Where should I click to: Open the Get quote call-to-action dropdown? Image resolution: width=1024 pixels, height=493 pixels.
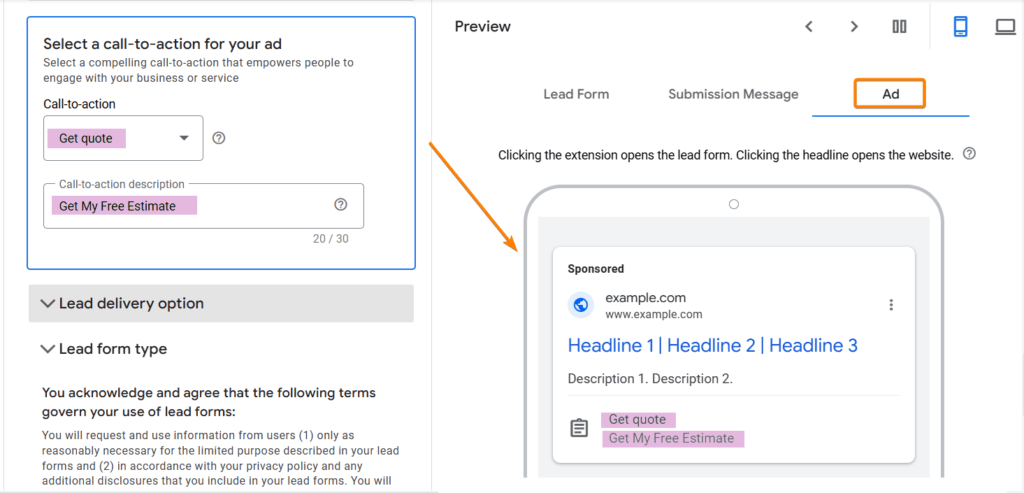pyautogui.click(x=123, y=138)
